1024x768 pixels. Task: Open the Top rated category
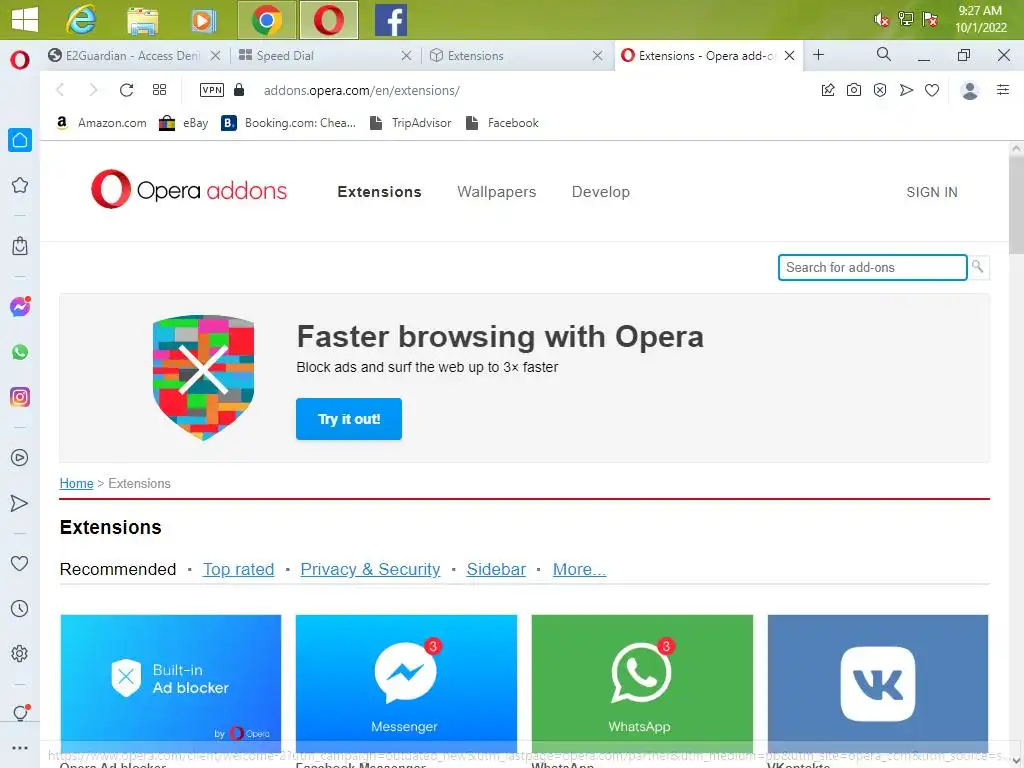point(238,569)
